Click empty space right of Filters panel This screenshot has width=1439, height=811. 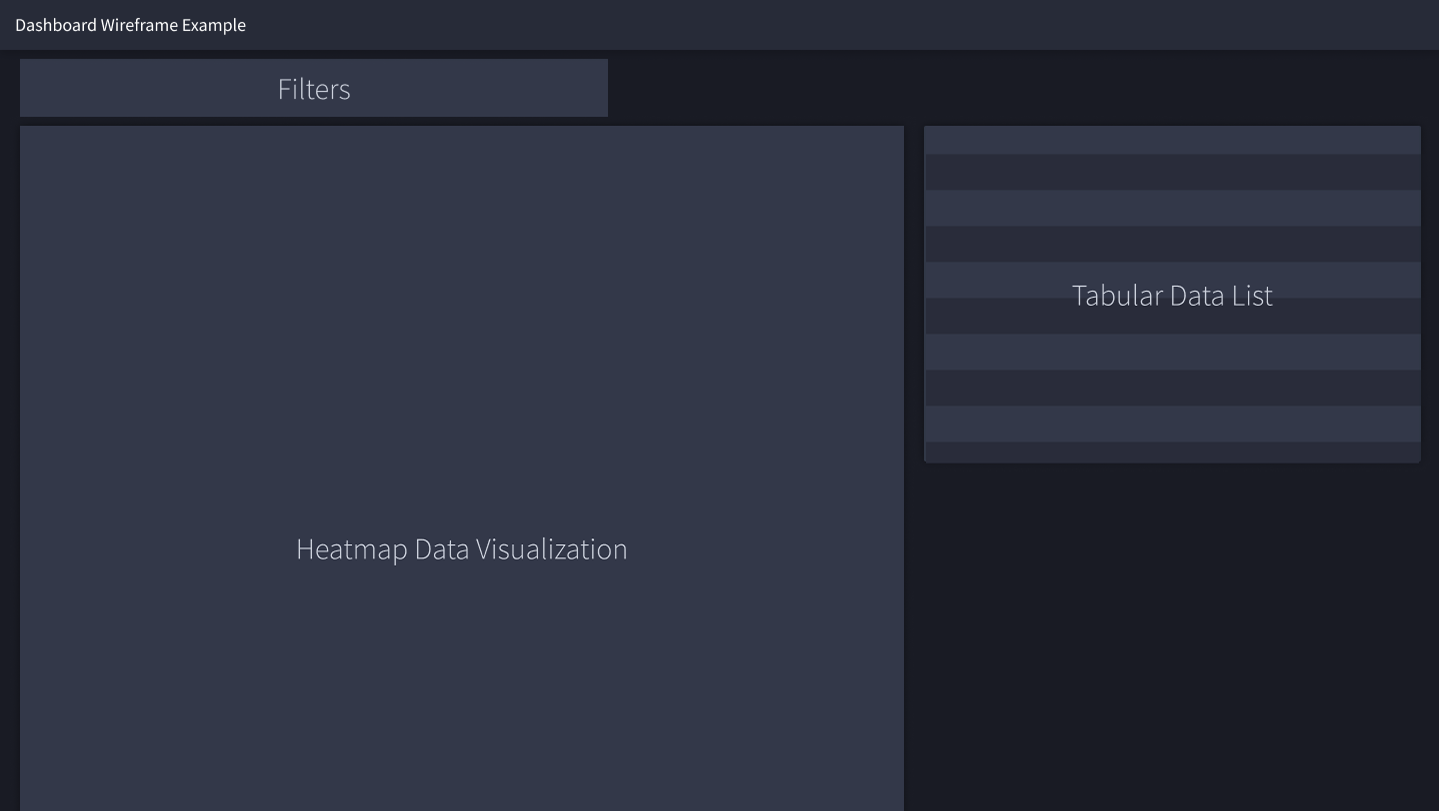(x=1000, y=88)
